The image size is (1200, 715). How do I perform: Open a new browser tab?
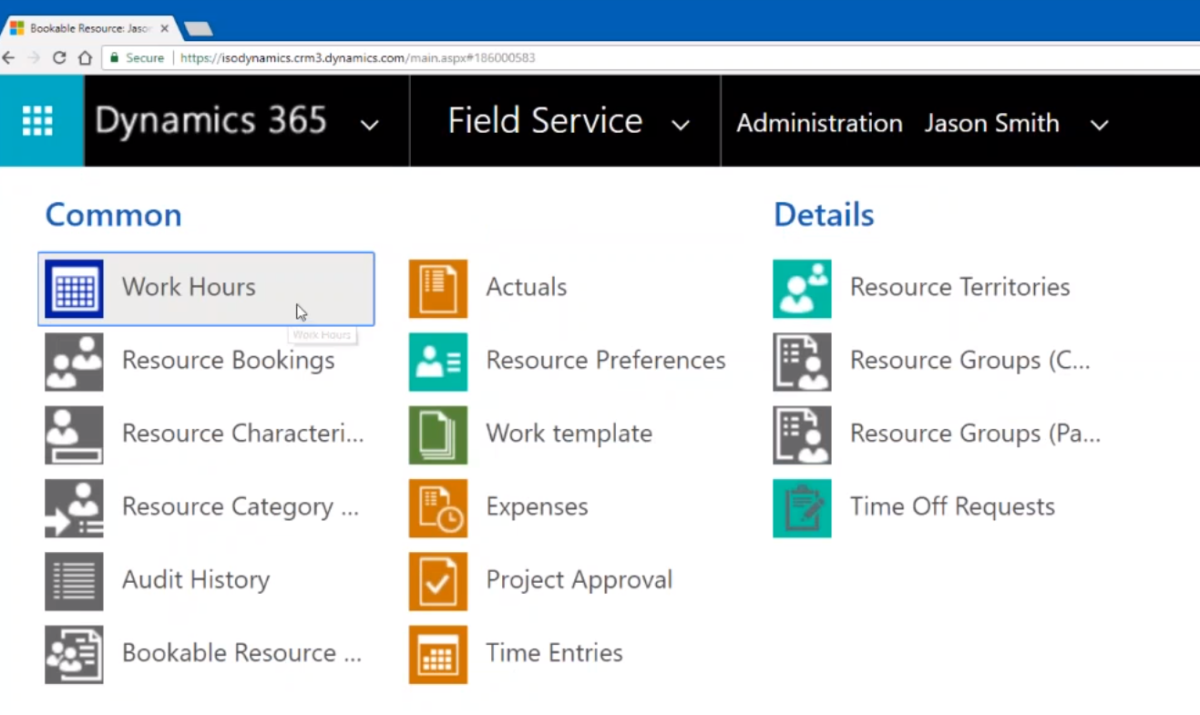[x=198, y=29]
